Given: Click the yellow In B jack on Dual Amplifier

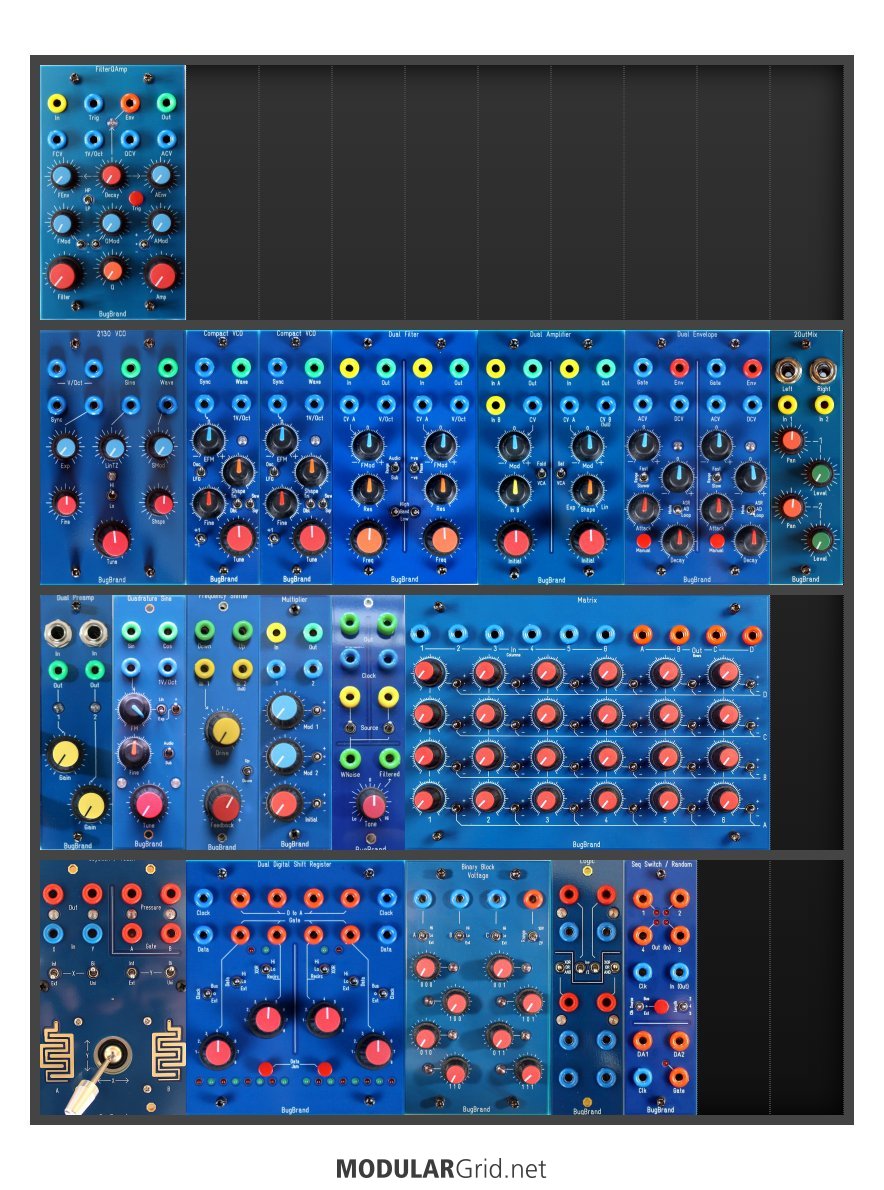Looking at the screenshot, I should pyautogui.click(x=495, y=405).
